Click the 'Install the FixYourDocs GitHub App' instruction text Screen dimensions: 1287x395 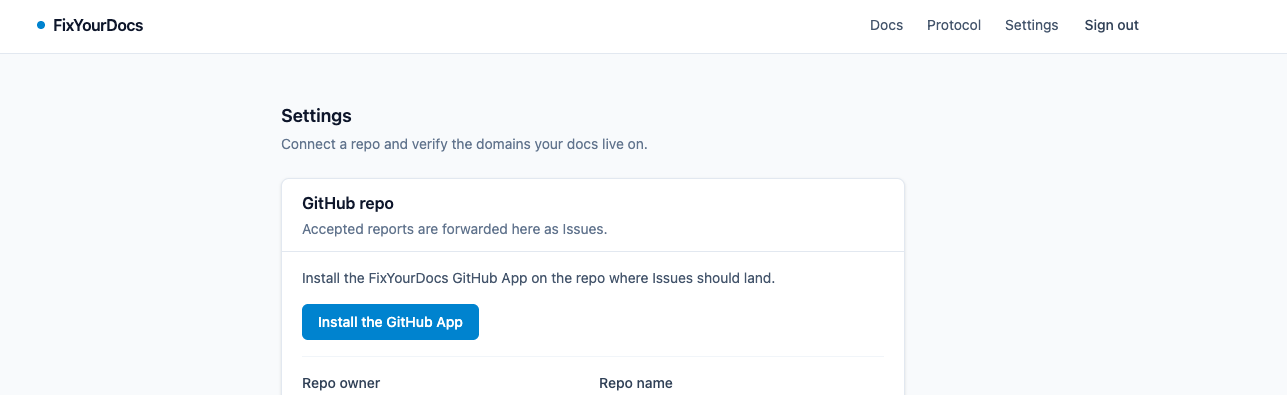(x=538, y=278)
